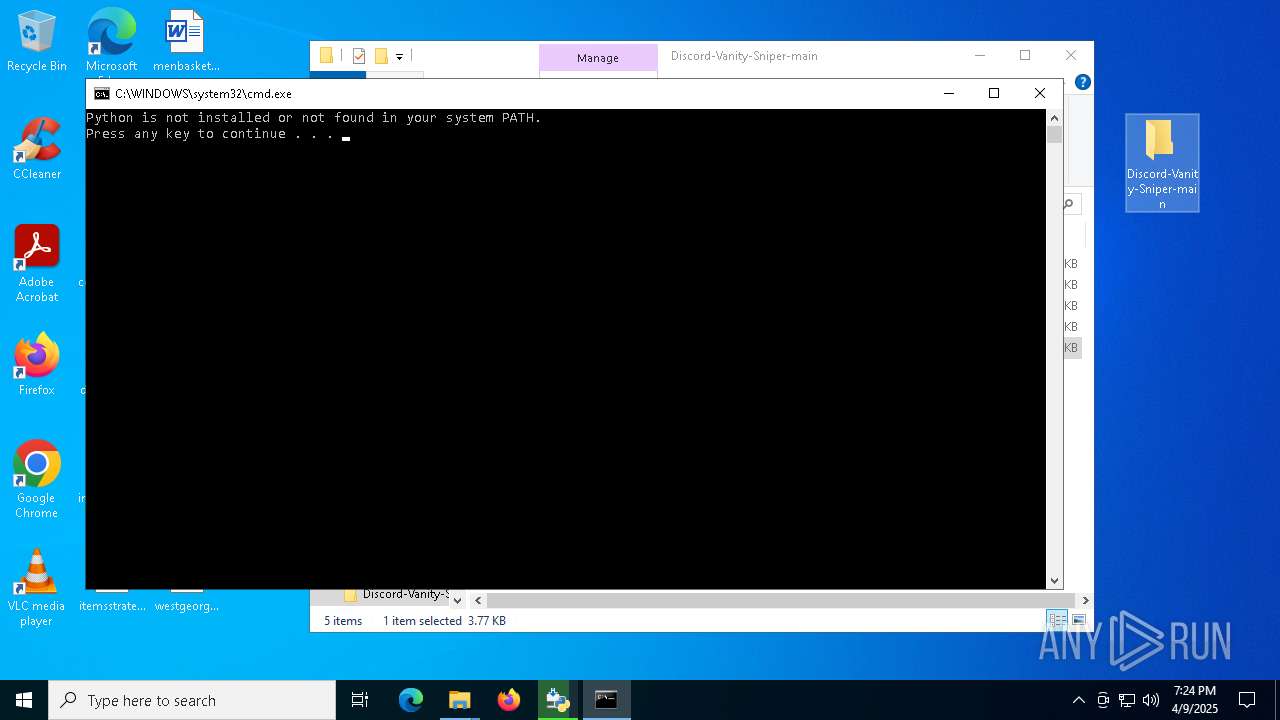Image resolution: width=1280 pixels, height=720 pixels.
Task: Open the network tray icon
Action: (1127, 700)
